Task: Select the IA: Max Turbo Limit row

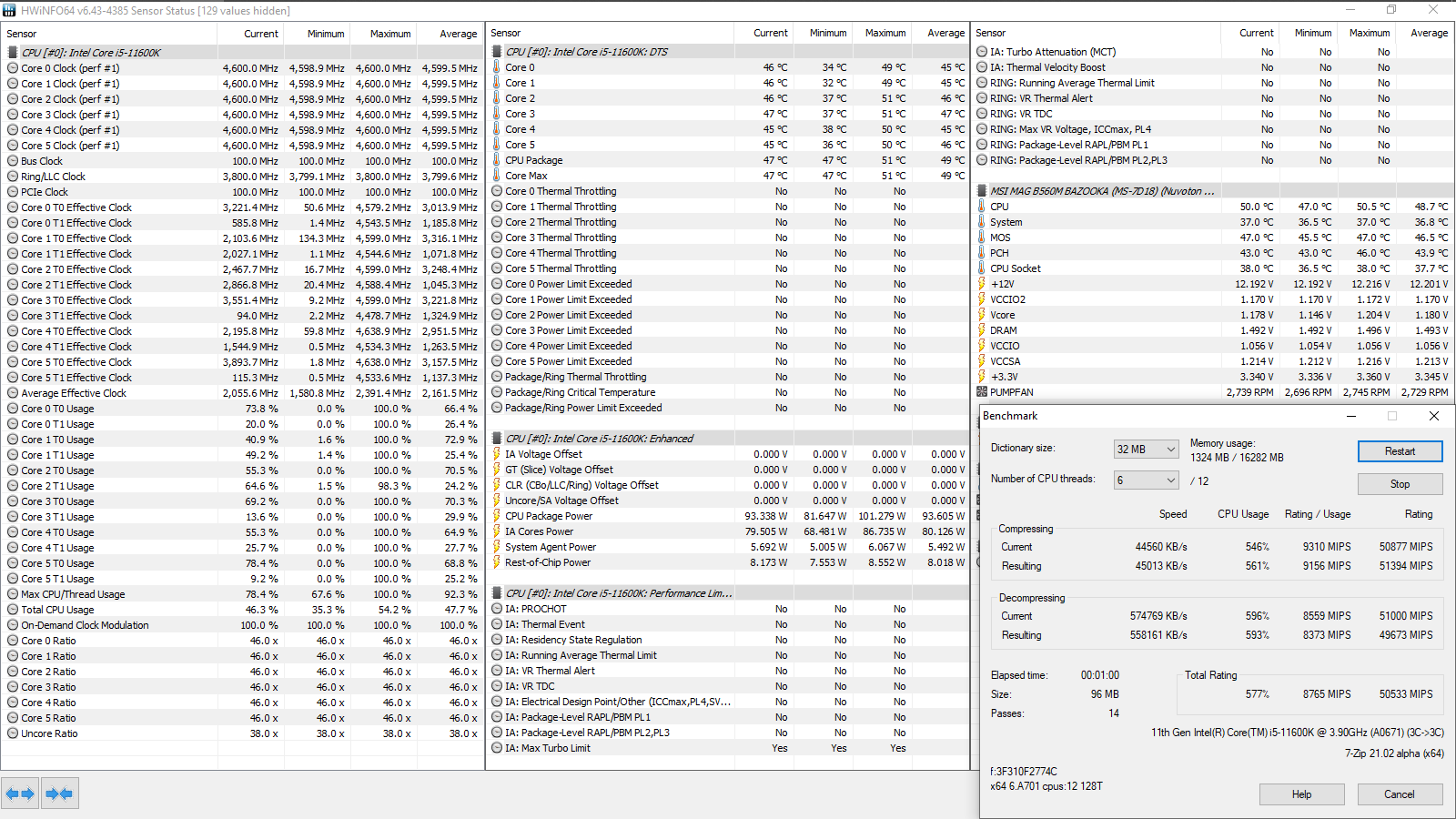Action: click(x=728, y=748)
